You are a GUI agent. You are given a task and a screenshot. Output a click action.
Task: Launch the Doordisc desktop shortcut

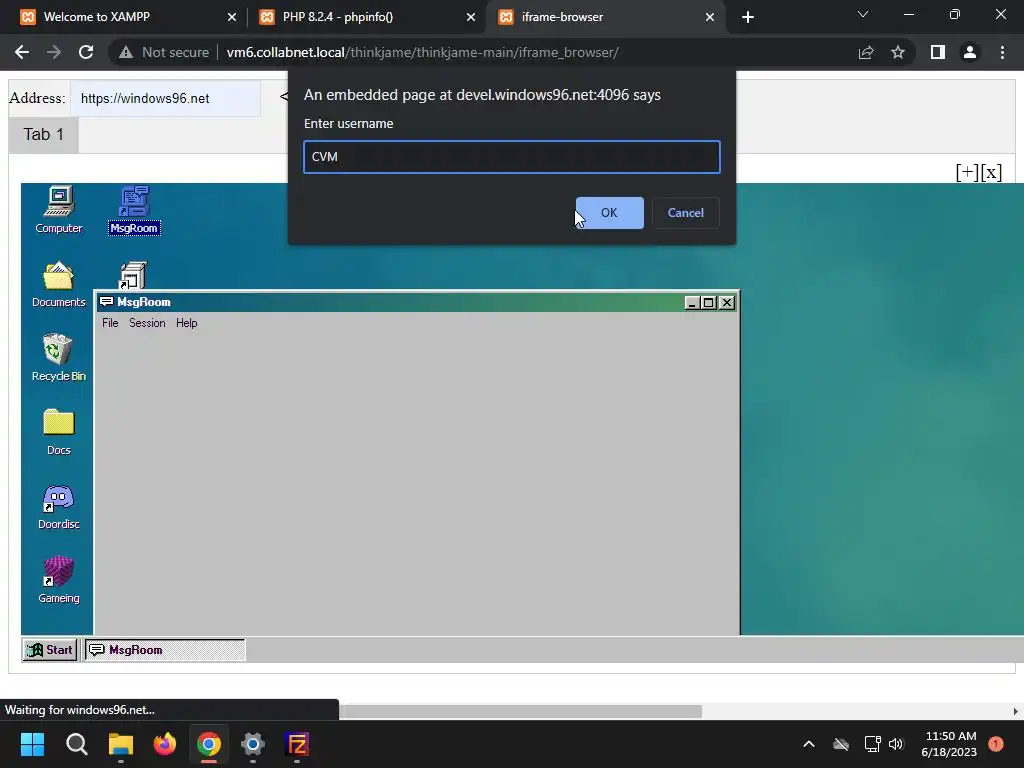(x=59, y=507)
